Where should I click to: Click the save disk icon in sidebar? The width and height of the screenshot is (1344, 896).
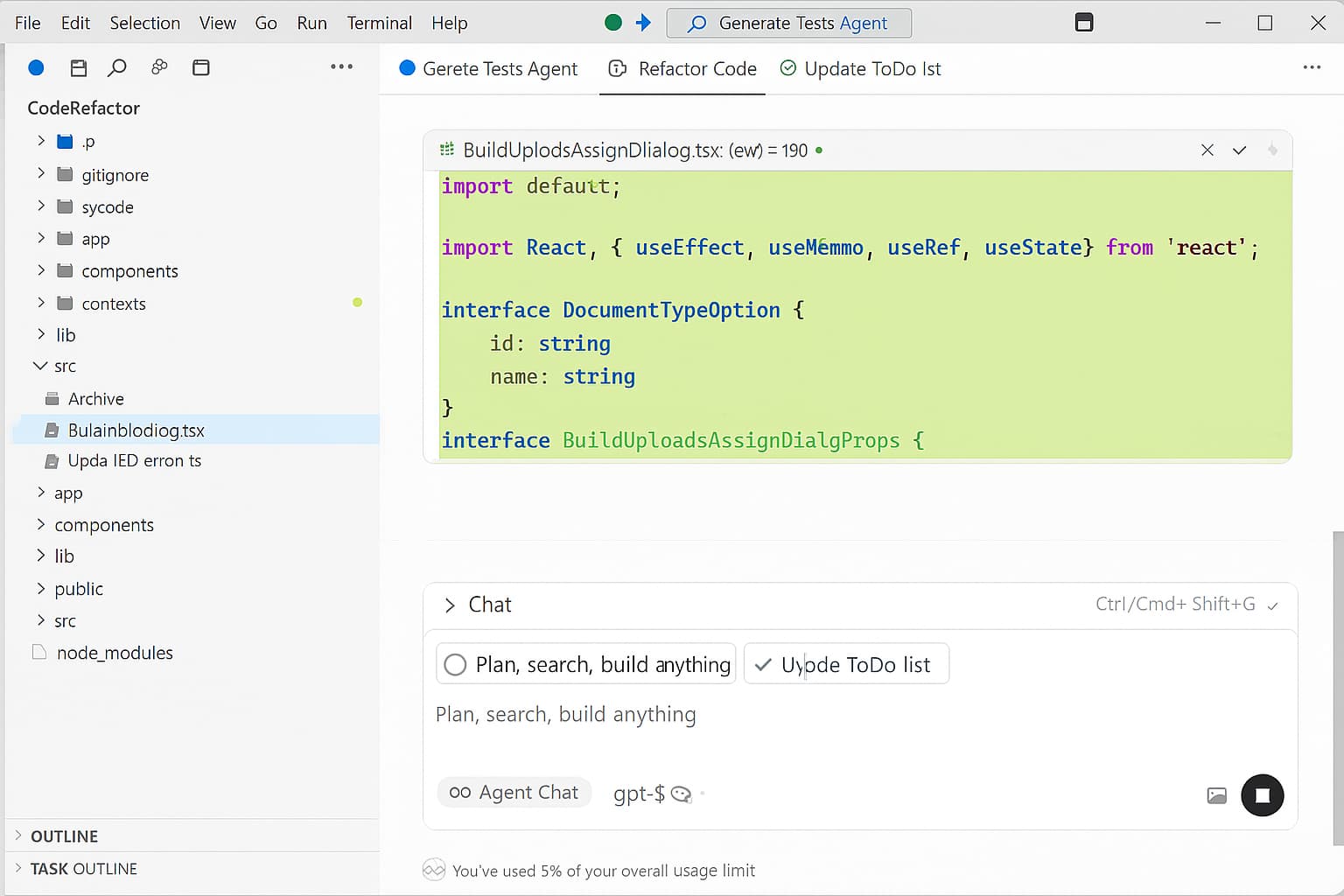coord(79,67)
